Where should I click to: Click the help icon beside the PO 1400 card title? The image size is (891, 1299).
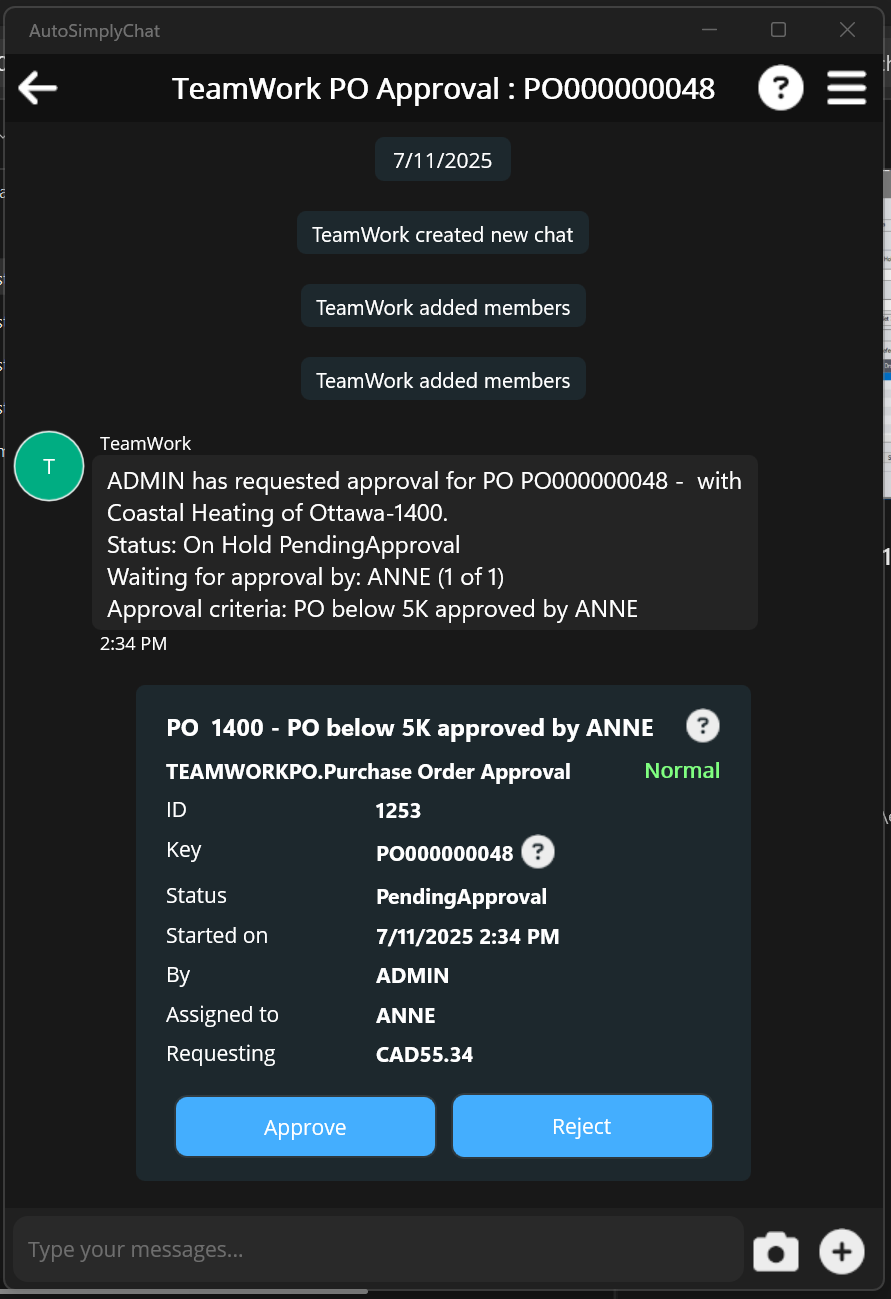click(x=702, y=726)
